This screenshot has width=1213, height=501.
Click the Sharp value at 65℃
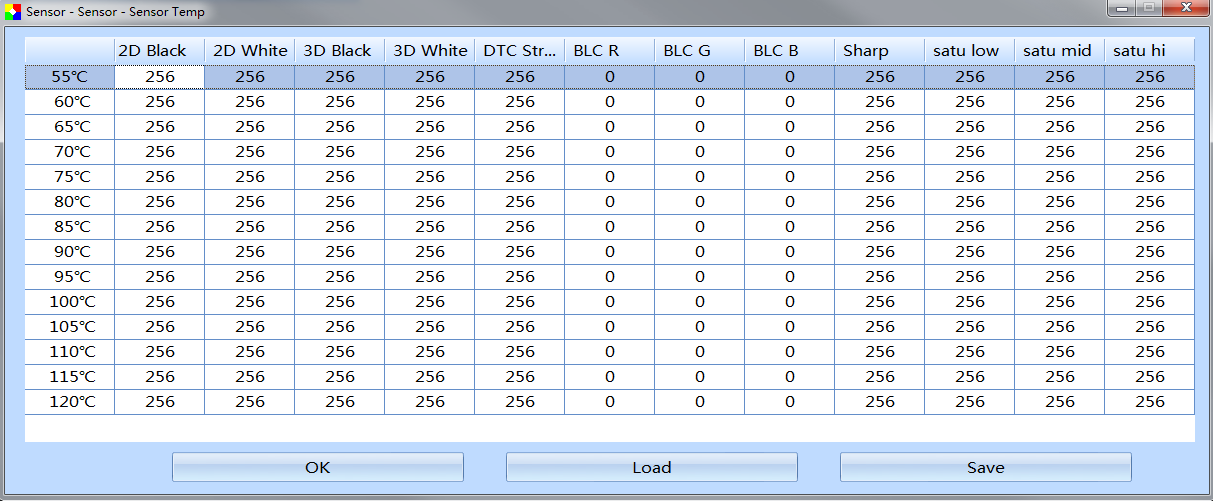click(880, 127)
